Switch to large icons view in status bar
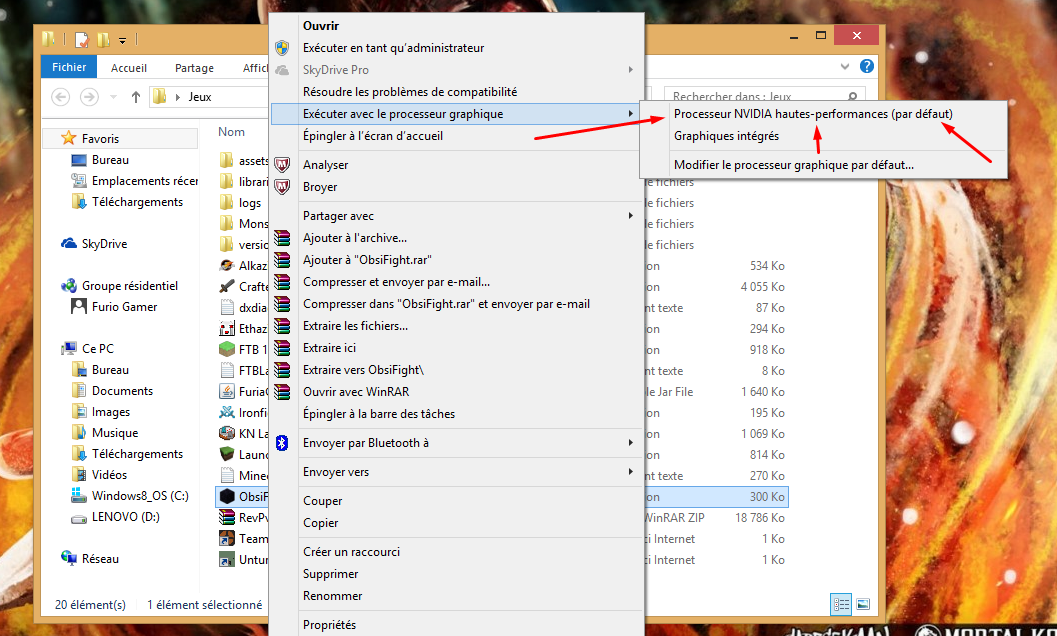 click(x=863, y=604)
